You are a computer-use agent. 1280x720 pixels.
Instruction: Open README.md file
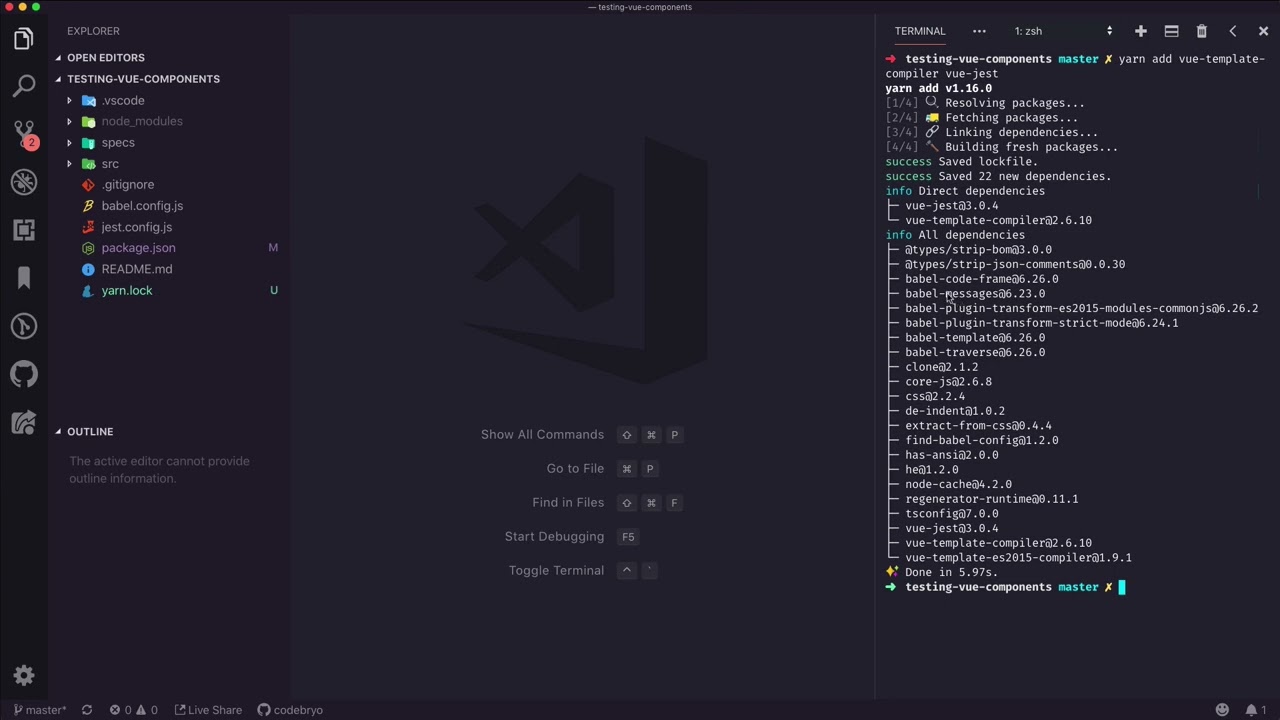(137, 269)
